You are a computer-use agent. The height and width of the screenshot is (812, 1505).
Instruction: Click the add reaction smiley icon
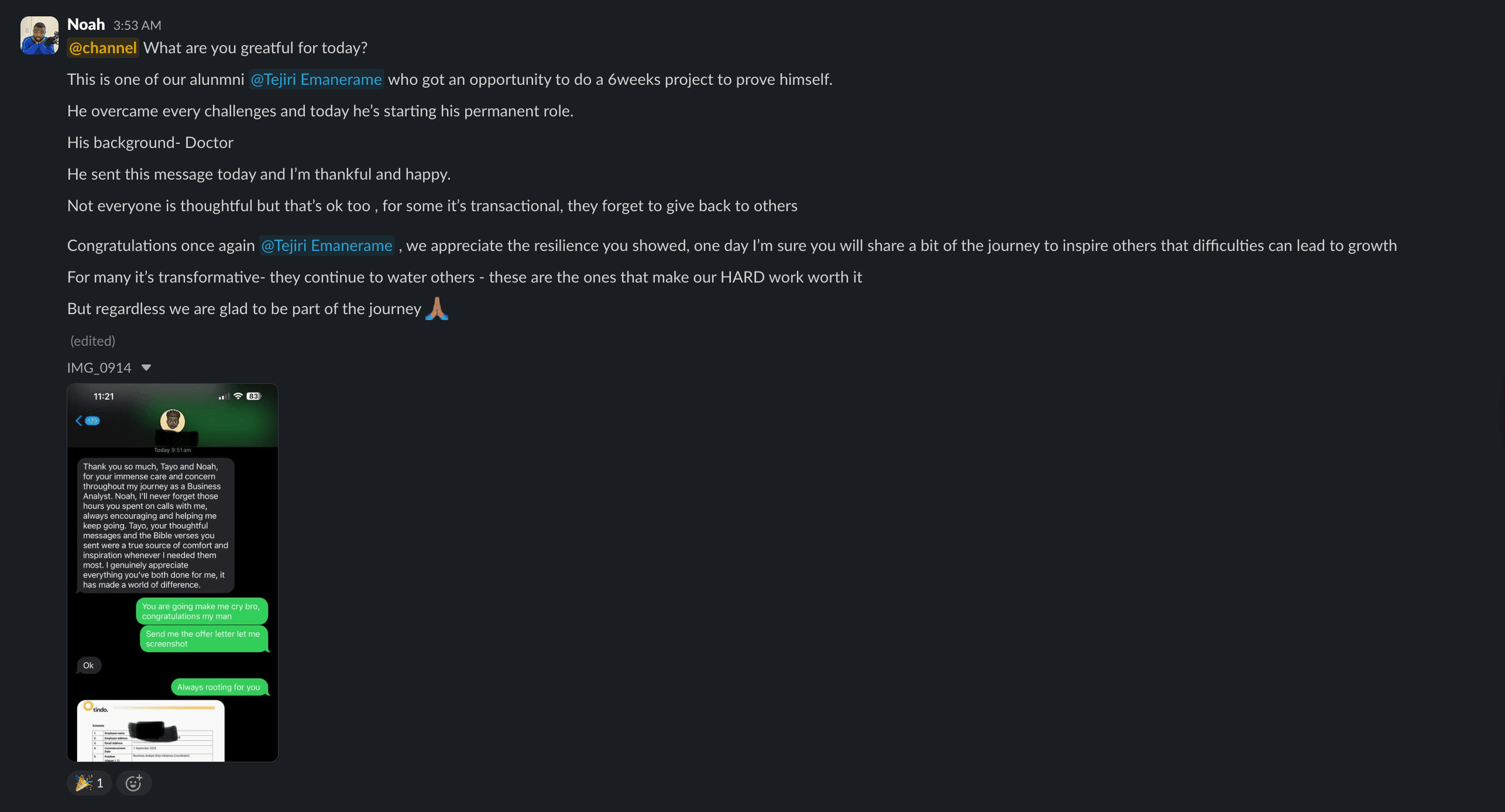(134, 783)
